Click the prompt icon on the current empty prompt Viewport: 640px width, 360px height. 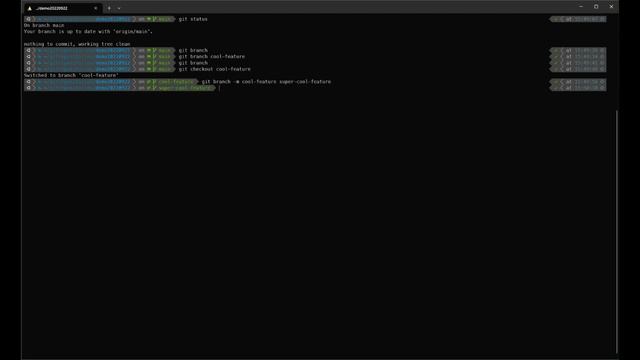pyautogui.click(x=28, y=88)
